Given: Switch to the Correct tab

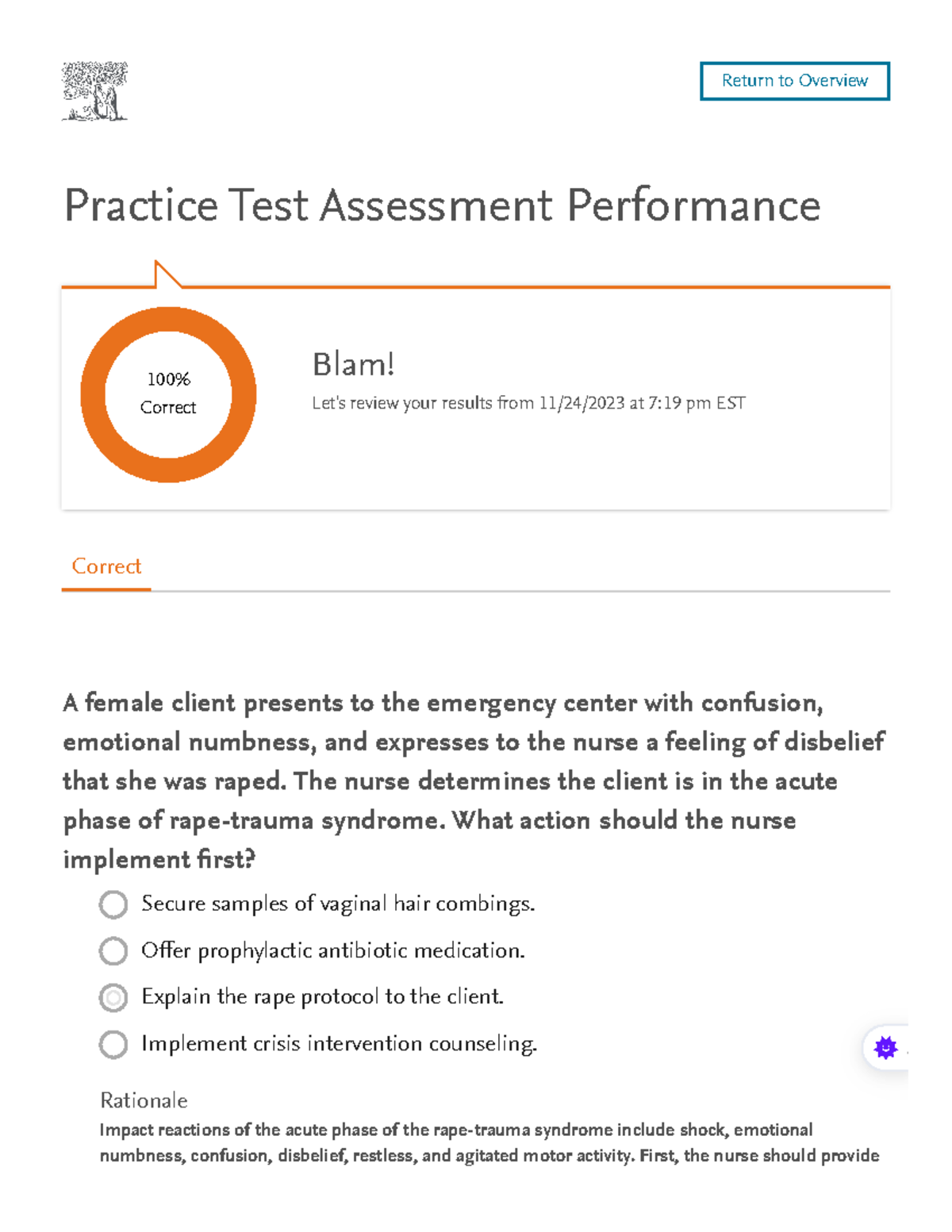Looking at the screenshot, I should pyautogui.click(x=106, y=566).
